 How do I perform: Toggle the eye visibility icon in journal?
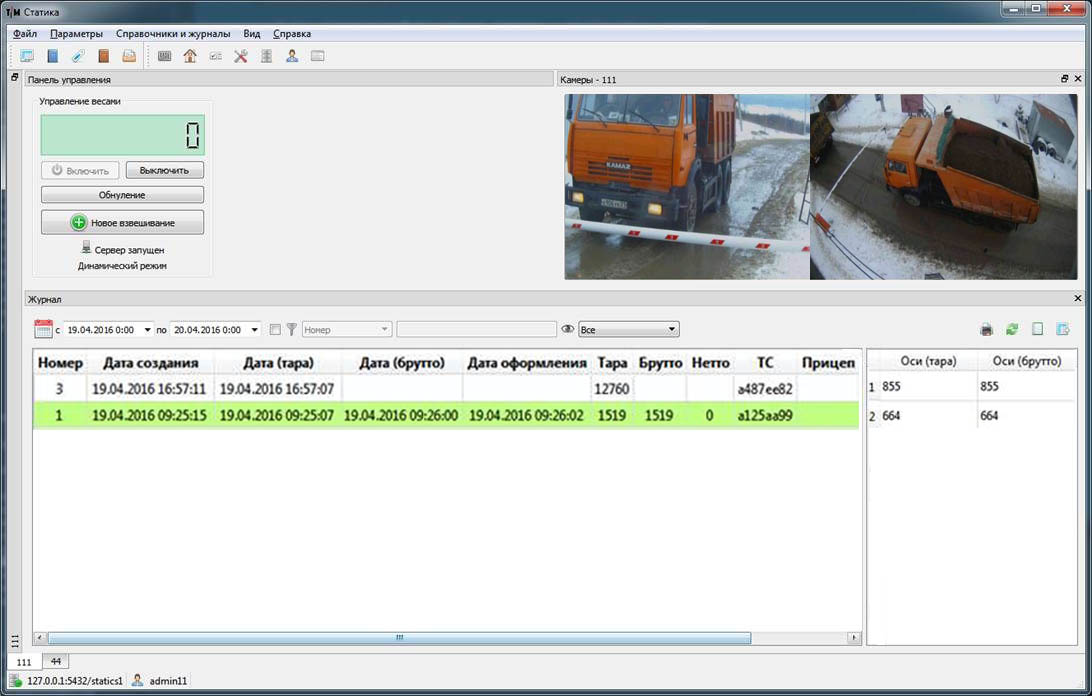[567, 329]
